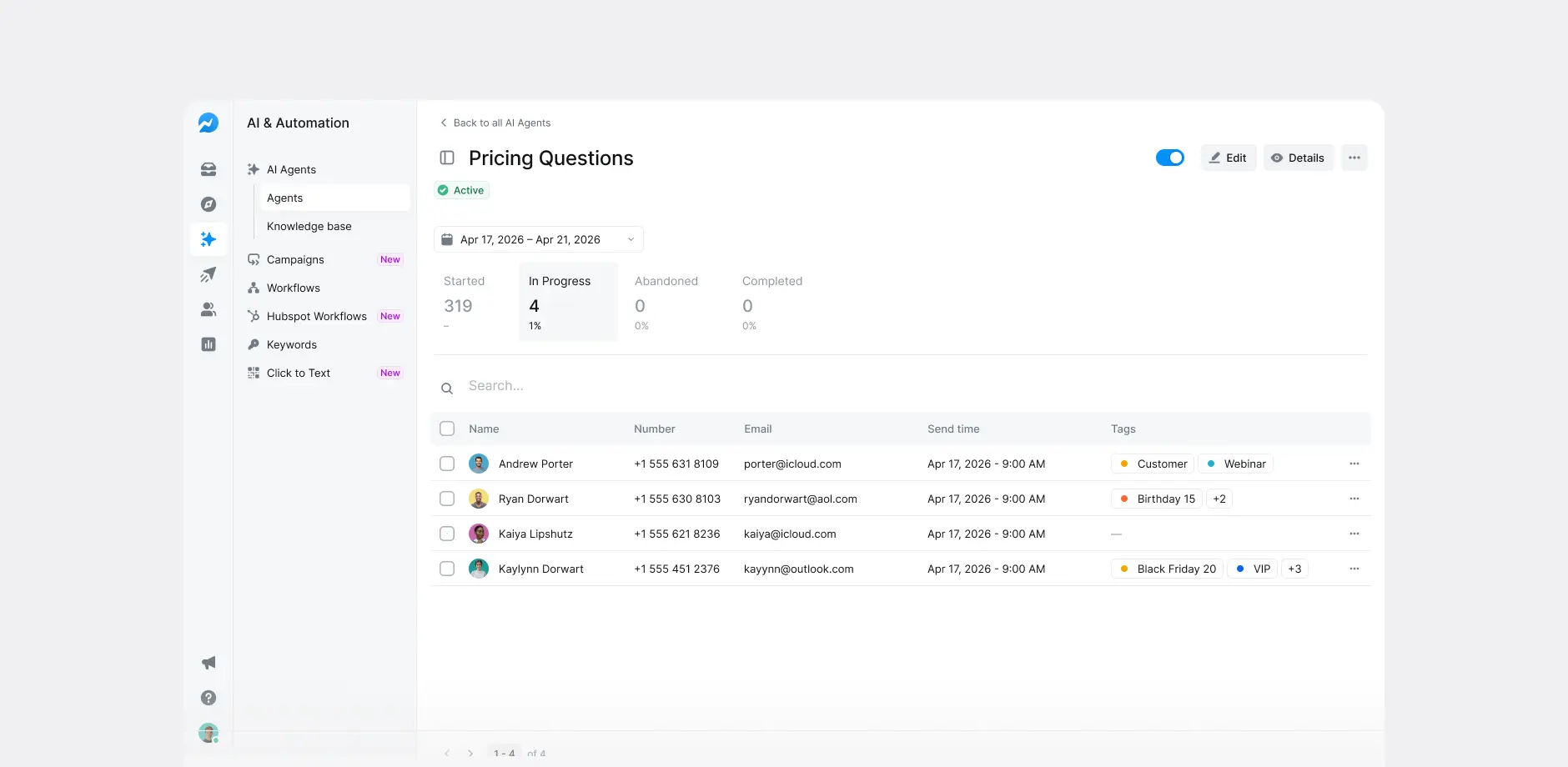Click phone number +1 555 630 8103
Image resolution: width=1568 pixels, height=767 pixels.
click(x=677, y=499)
